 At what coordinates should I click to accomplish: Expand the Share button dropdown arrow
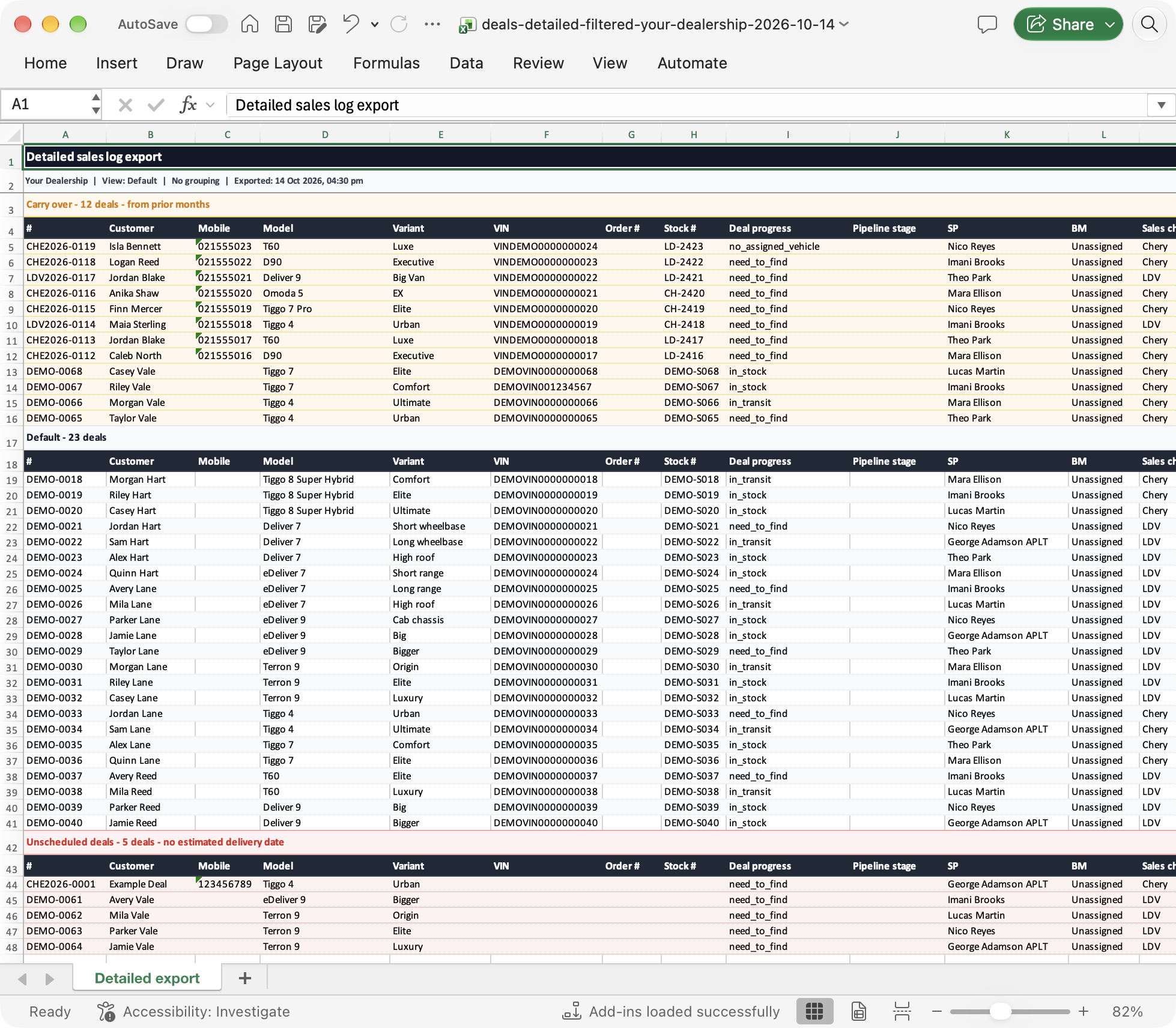coord(1110,24)
